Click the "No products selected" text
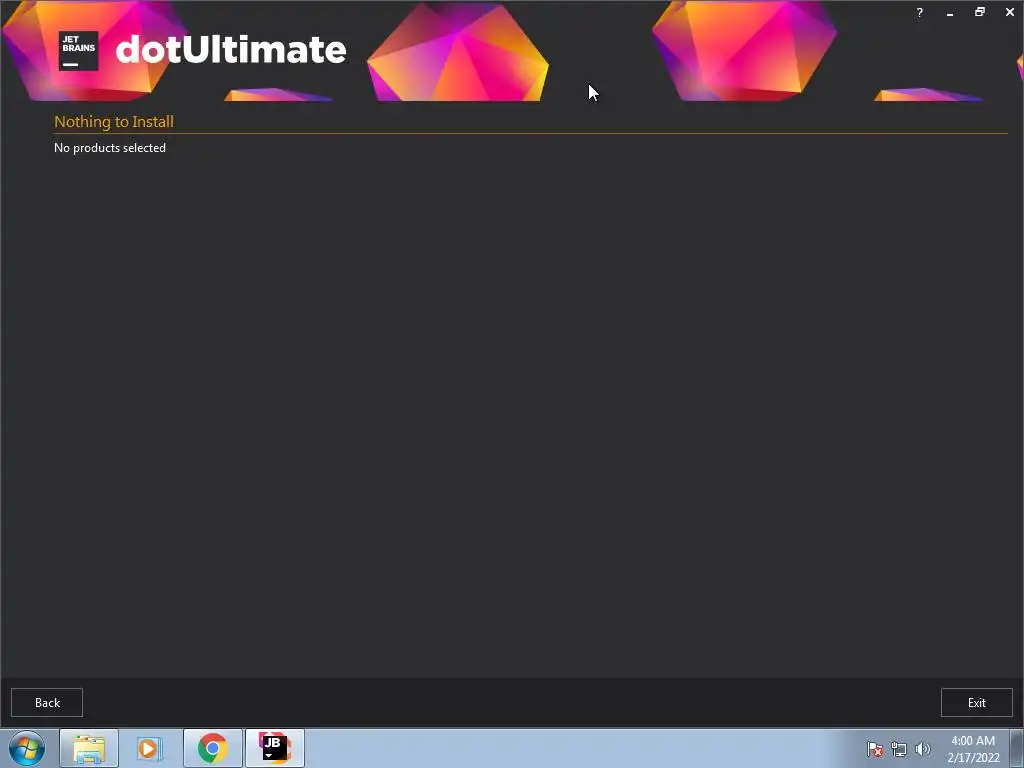 click(110, 148)
